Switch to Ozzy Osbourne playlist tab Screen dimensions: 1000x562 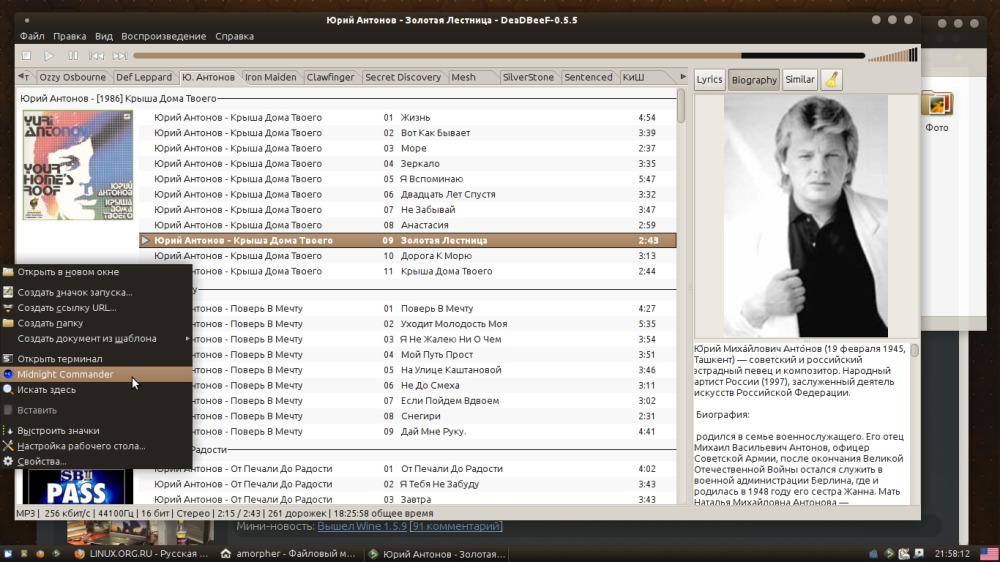tap(73, 77)
